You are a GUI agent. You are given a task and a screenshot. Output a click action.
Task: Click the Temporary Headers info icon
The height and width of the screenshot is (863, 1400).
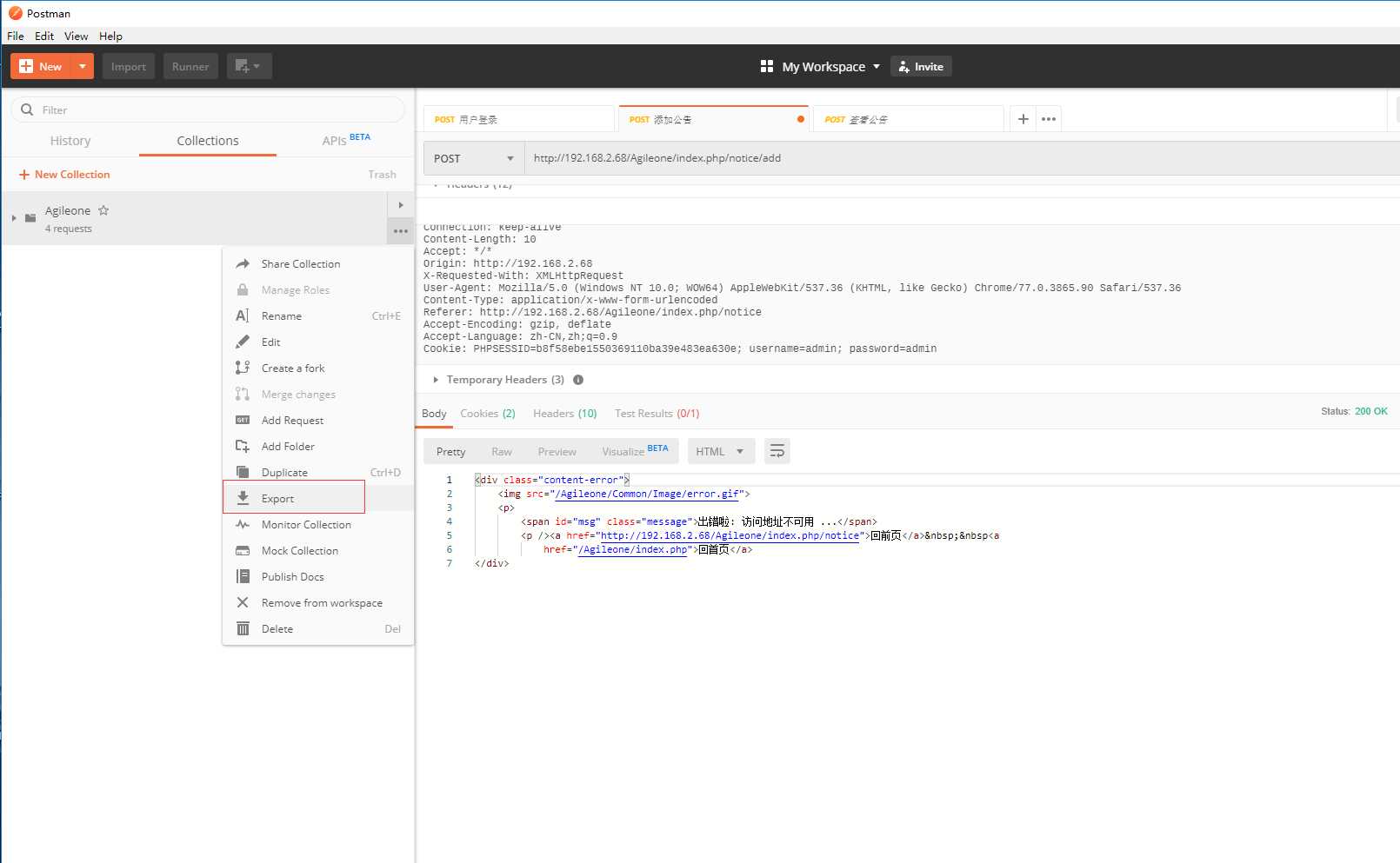[578, 380]
